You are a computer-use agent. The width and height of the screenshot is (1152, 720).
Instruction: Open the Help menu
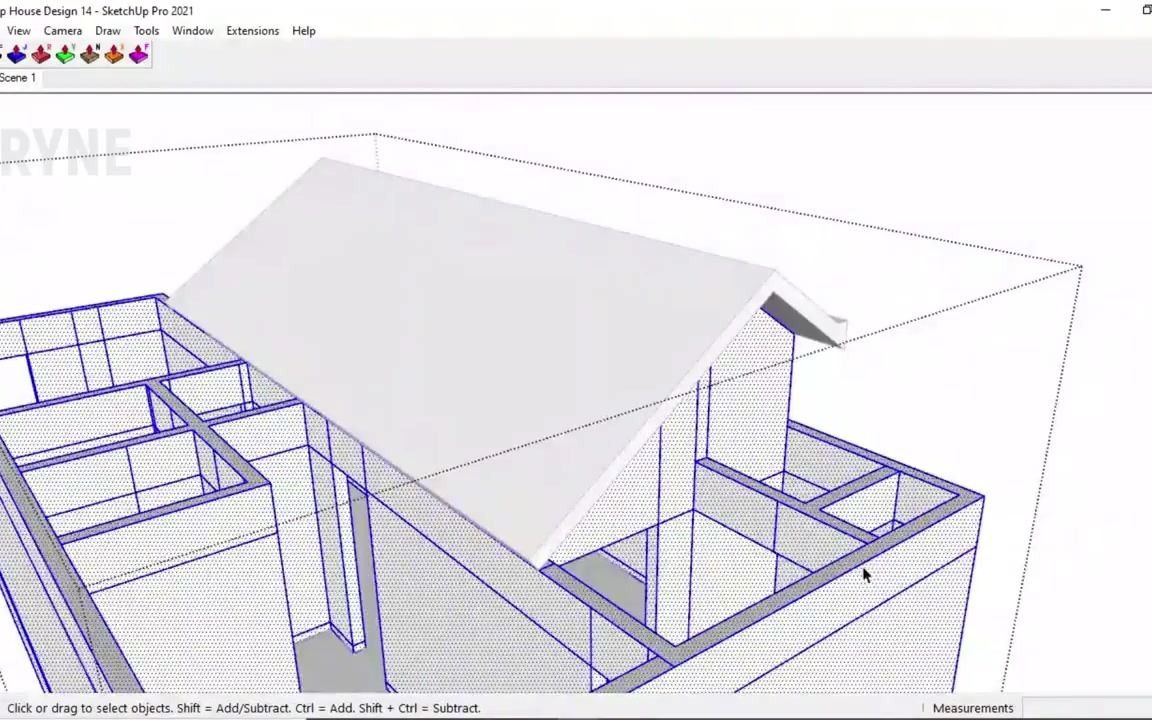click(x=303, y=30)
